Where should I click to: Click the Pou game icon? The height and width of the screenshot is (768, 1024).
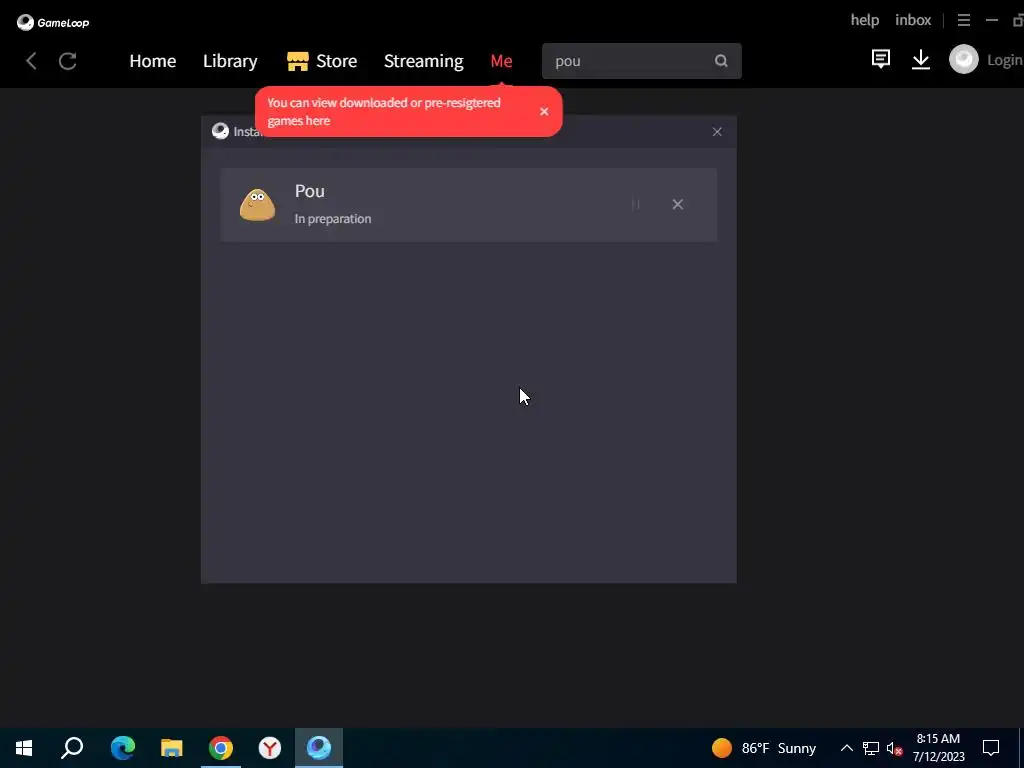(257, 204)
